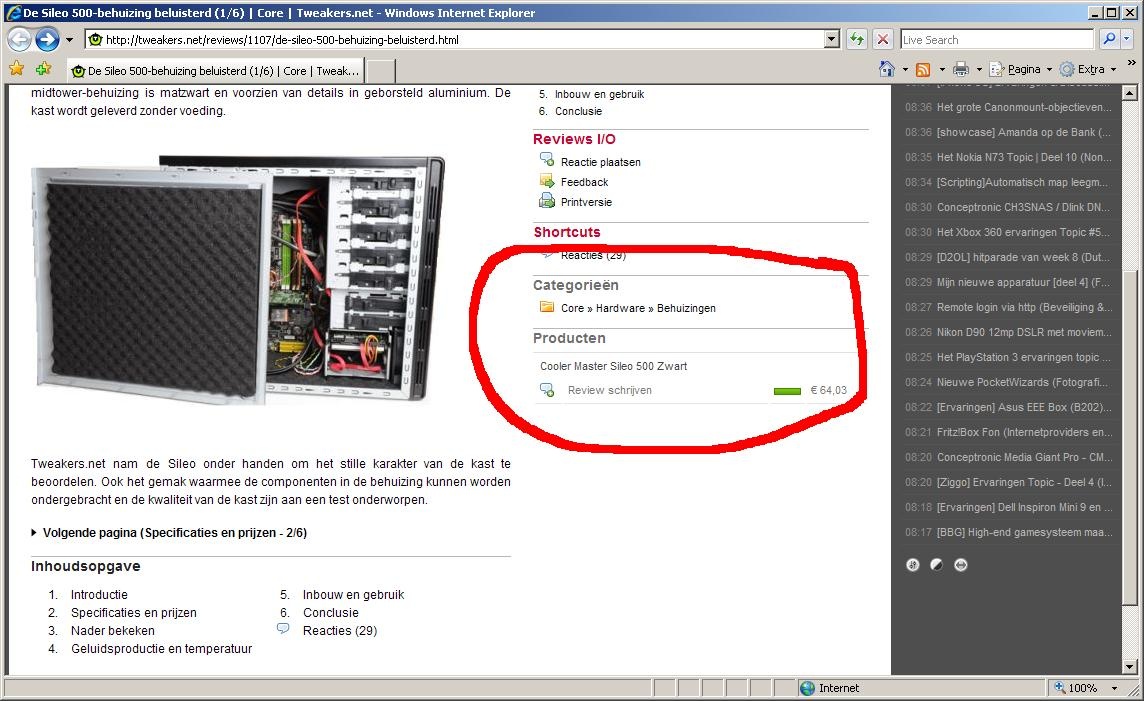
Task: Click the address bar URL field
Action: point(455,39)
